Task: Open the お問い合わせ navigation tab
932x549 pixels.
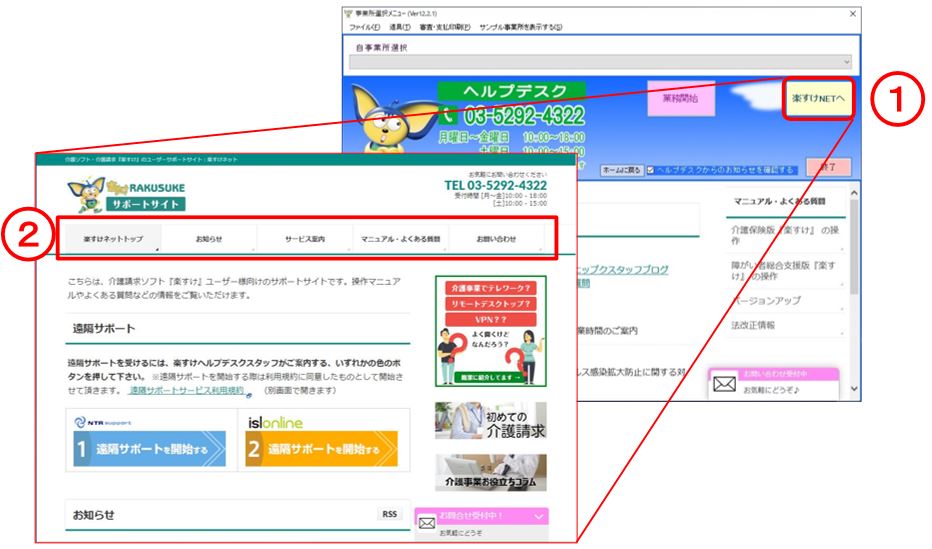Action: 496,238
